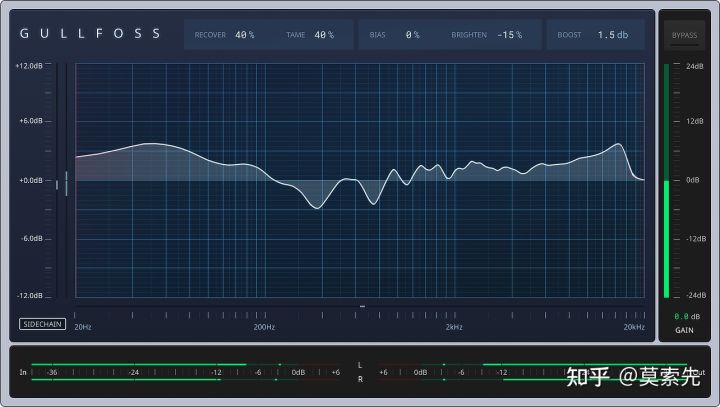Click the 200Hz frequency label
Image resolution: width=720 pixels, height=407 pixels.
(264, 327)
